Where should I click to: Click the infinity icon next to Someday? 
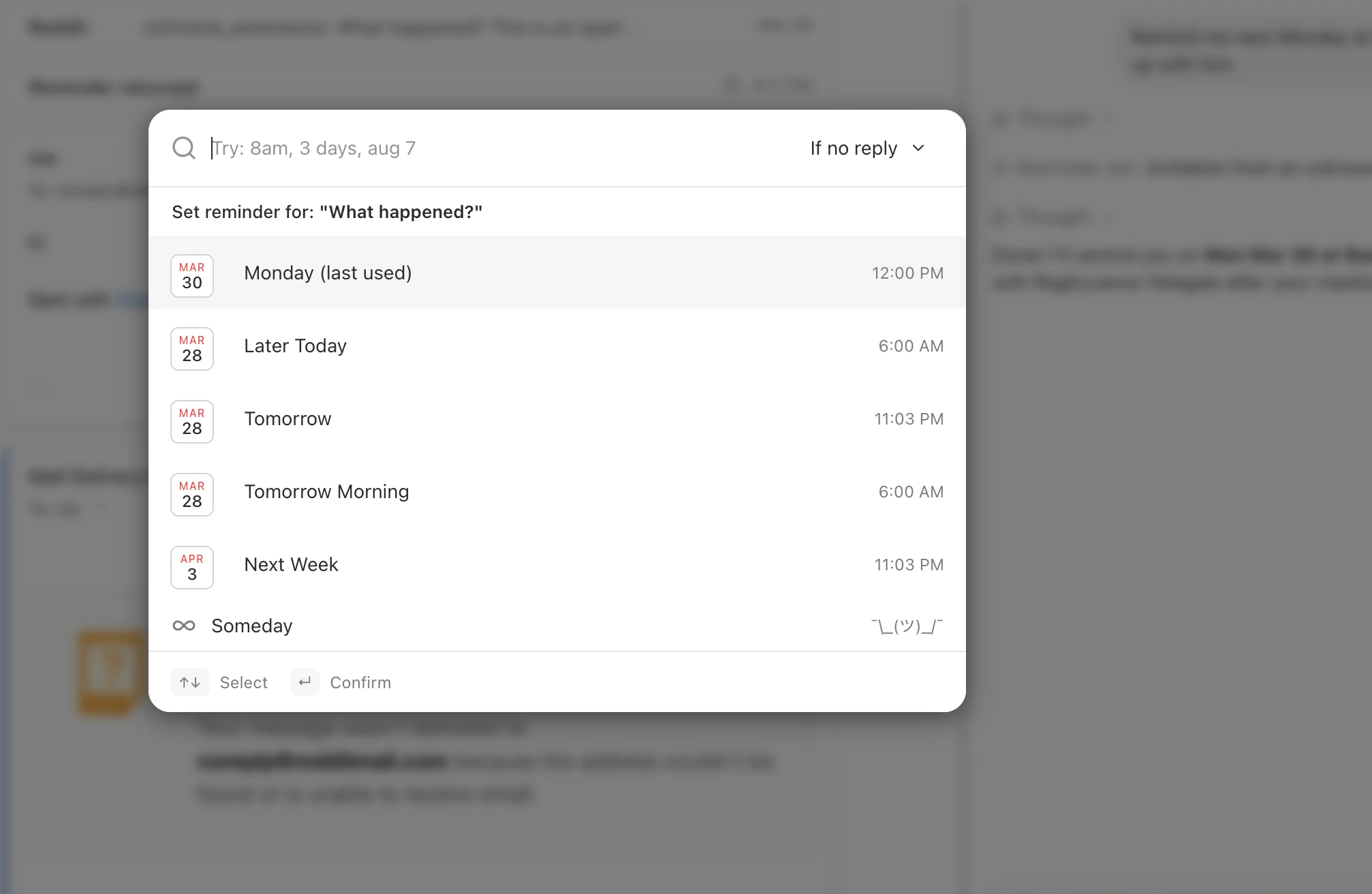coord(183,626)
